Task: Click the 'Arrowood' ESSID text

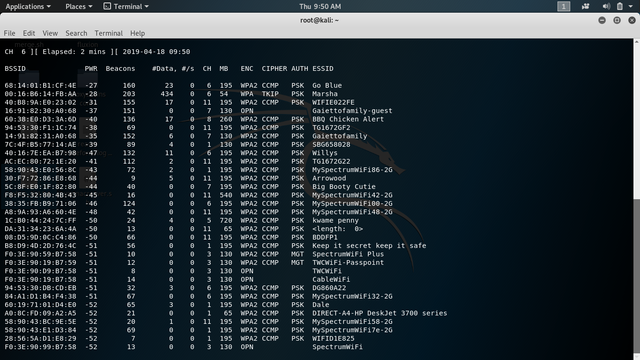Action: tap(329, 178)
